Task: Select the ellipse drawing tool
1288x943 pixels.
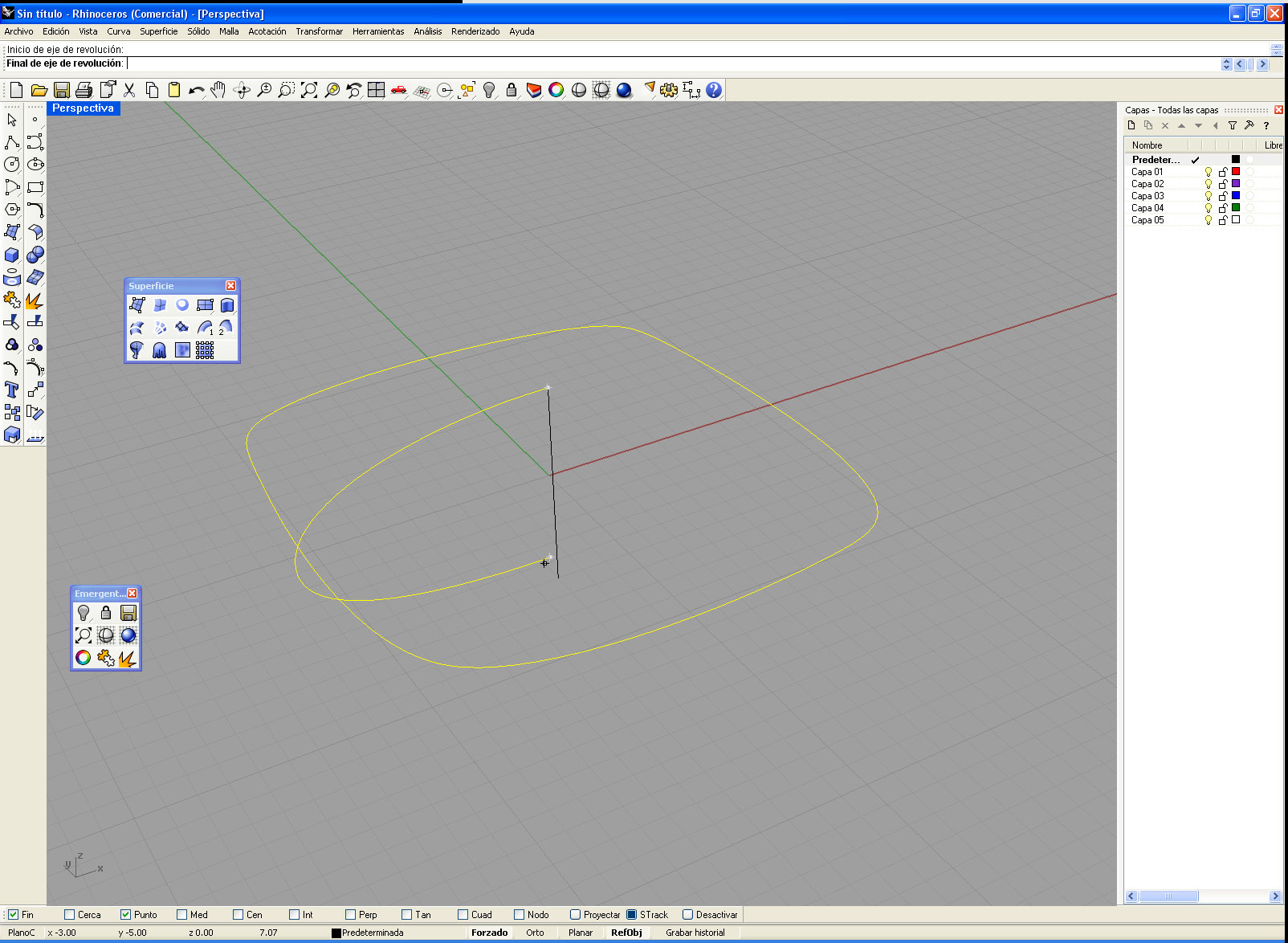Action: pos(35,165)
